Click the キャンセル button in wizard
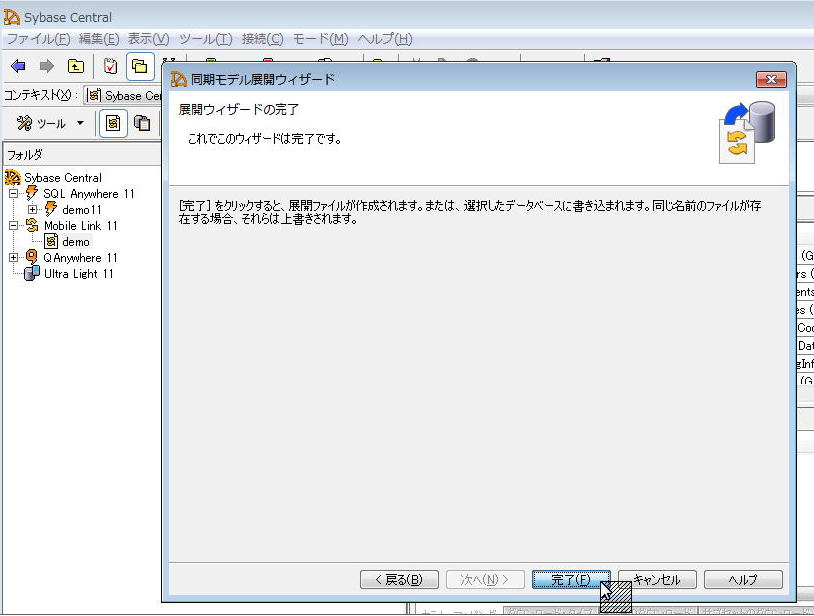The height and width of the screenshot is (616, 814). [657, 580]
